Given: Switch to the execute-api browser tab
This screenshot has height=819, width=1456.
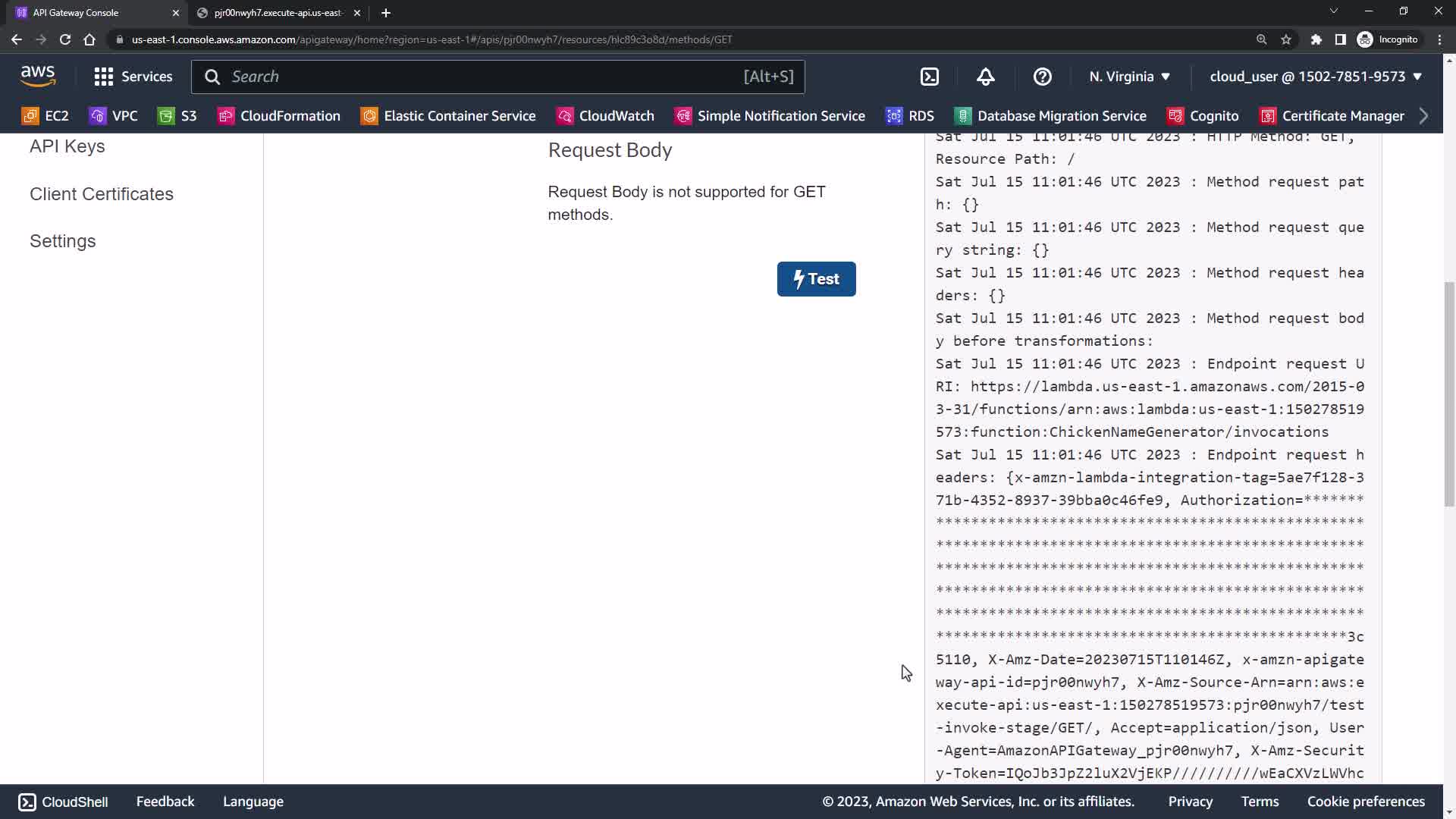Looking at the screenshot, I should click(278, 13).
